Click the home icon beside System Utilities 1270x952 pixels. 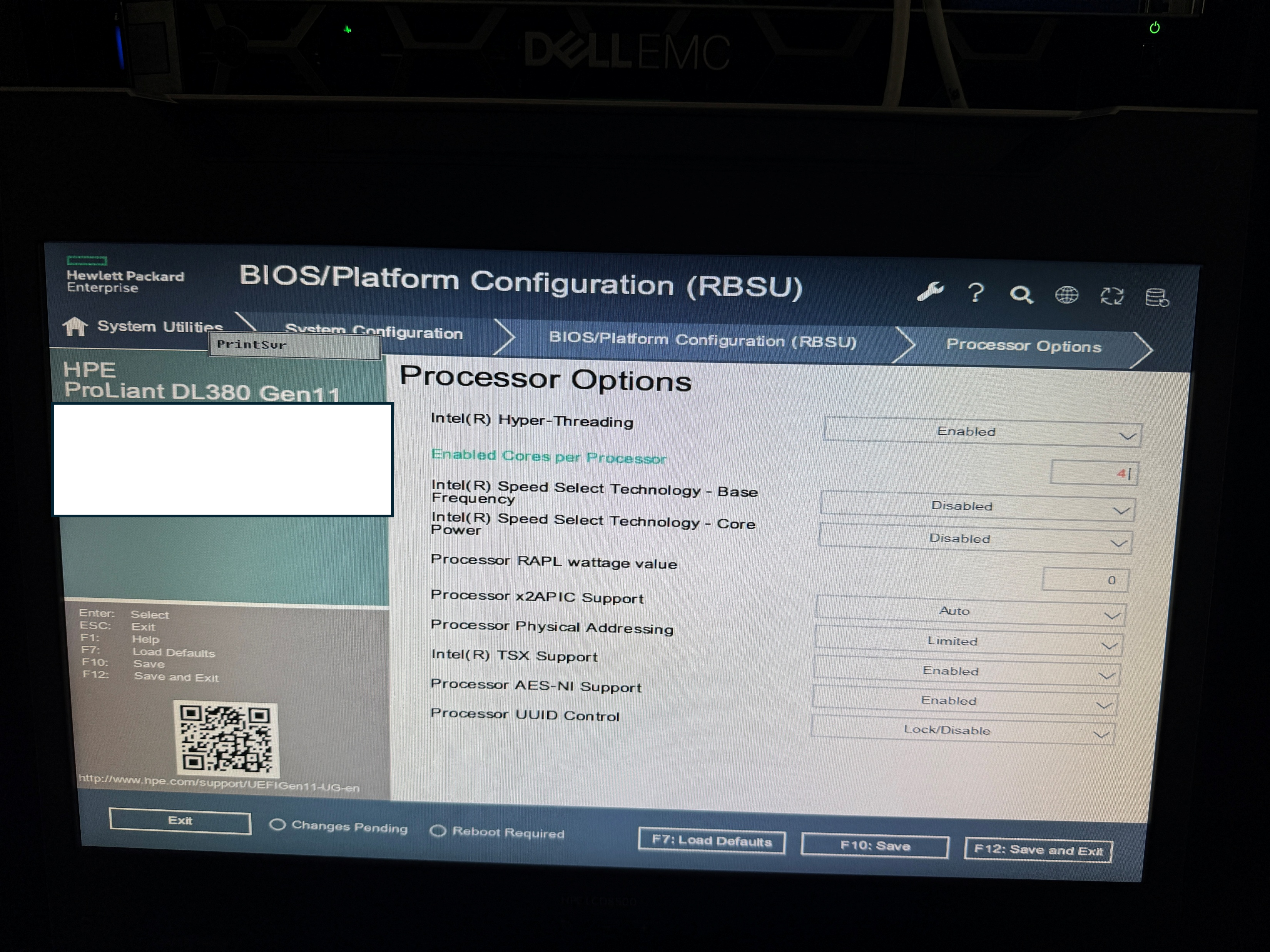(x=75, y=327)
